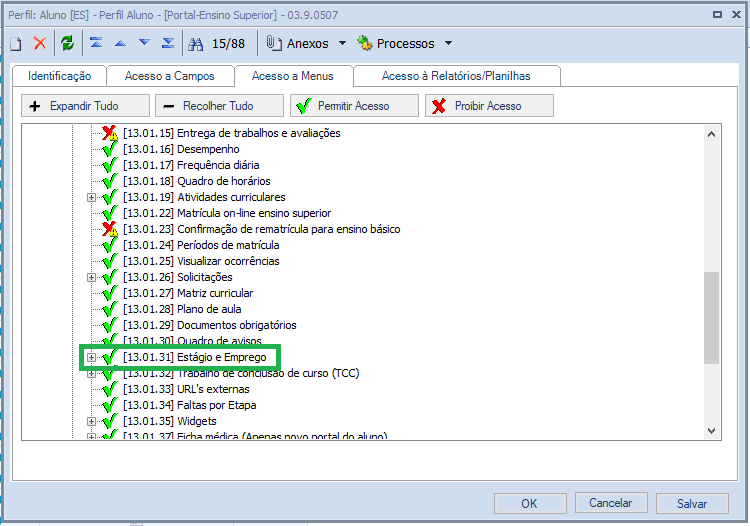Toggle red X on Confirmação de rematrícula
Image resolution: width=750 pixels, height=526 pixels.
[x=110, y=229]
